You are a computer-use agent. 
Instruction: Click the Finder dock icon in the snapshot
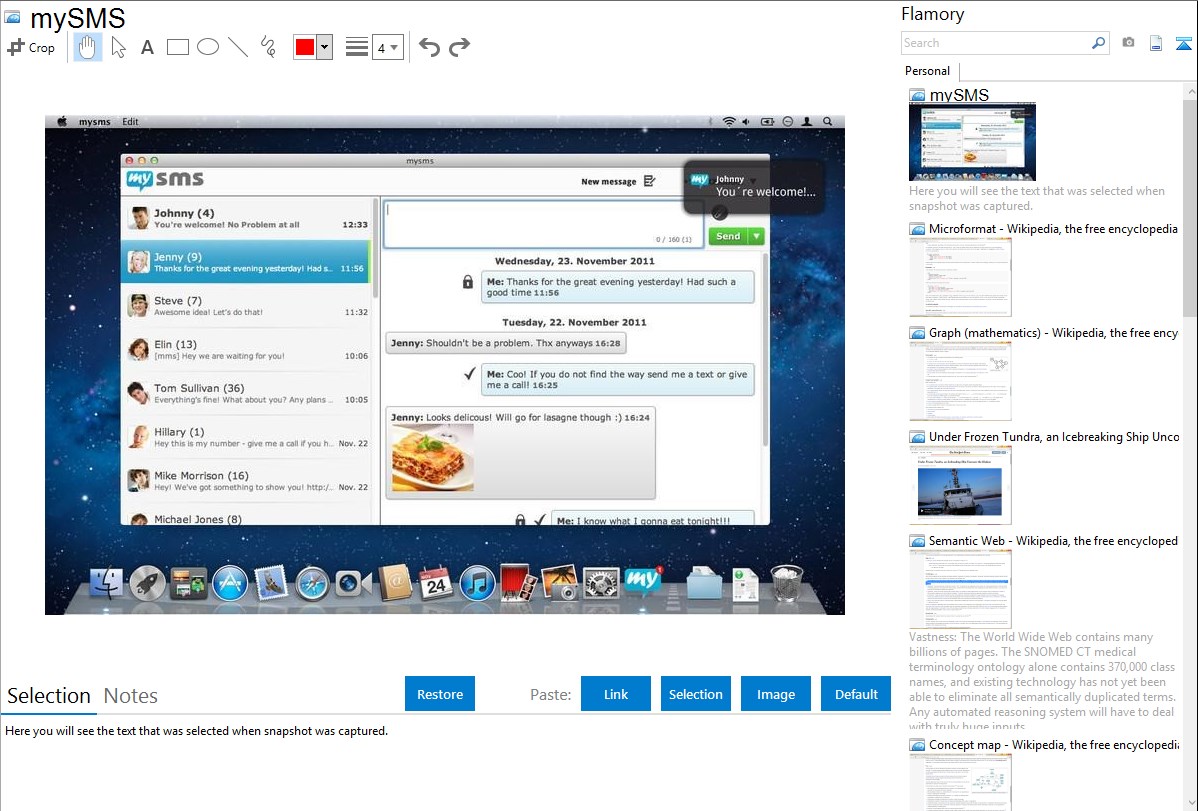[x=106, y=584]
